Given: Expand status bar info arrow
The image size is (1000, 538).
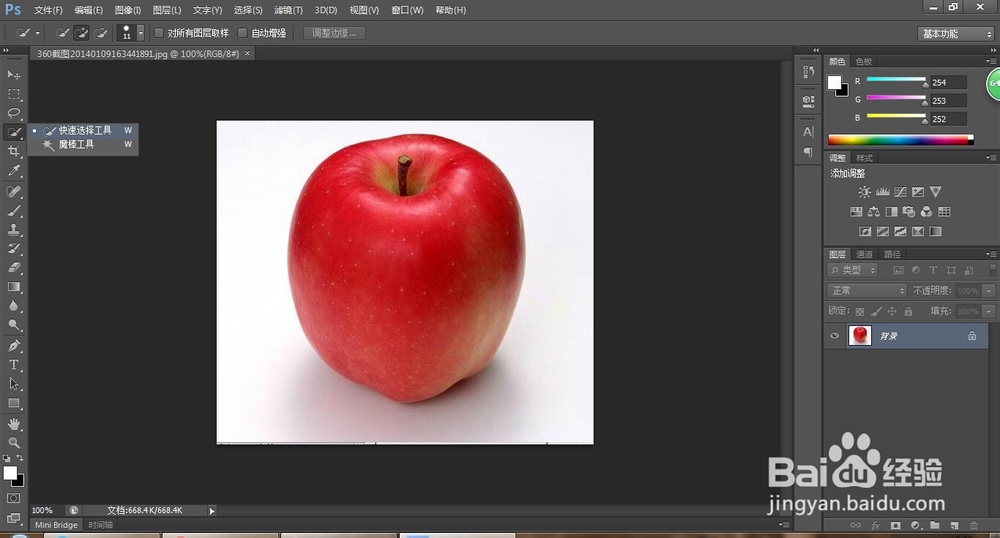Looking at the screenshot, I should [212, 511].
